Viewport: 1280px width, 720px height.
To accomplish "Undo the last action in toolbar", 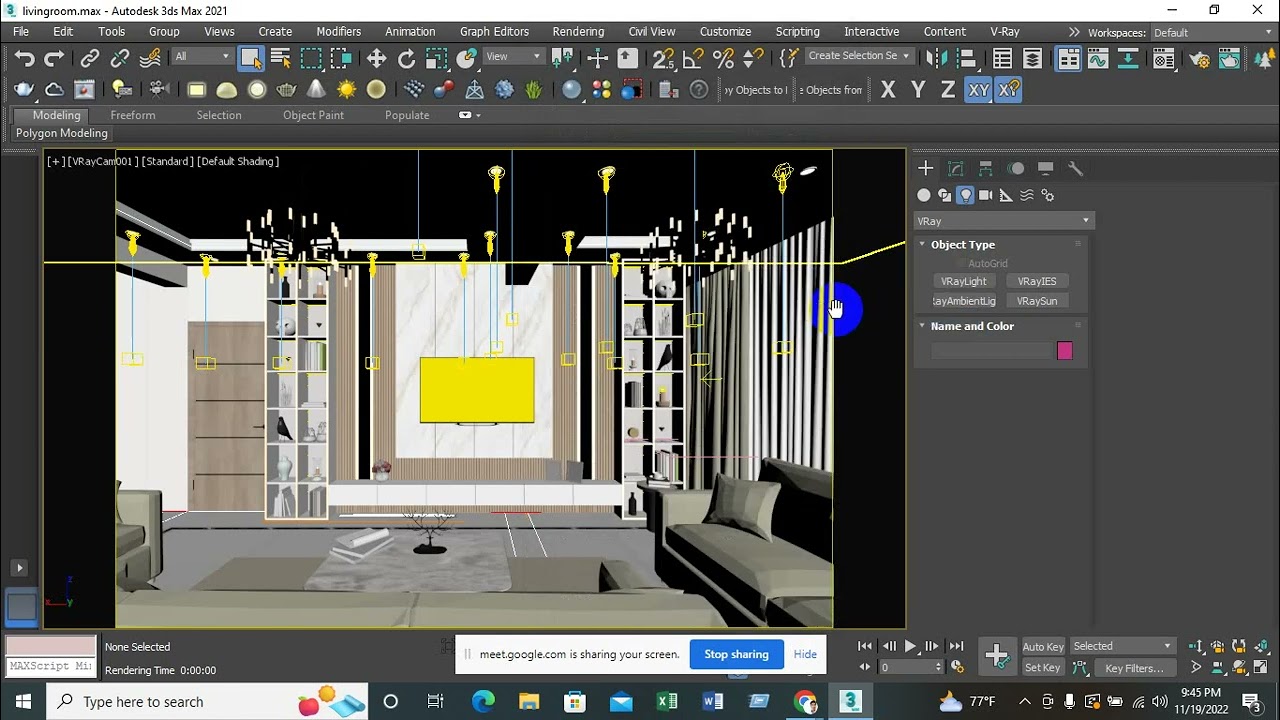I will pos(24,58).
